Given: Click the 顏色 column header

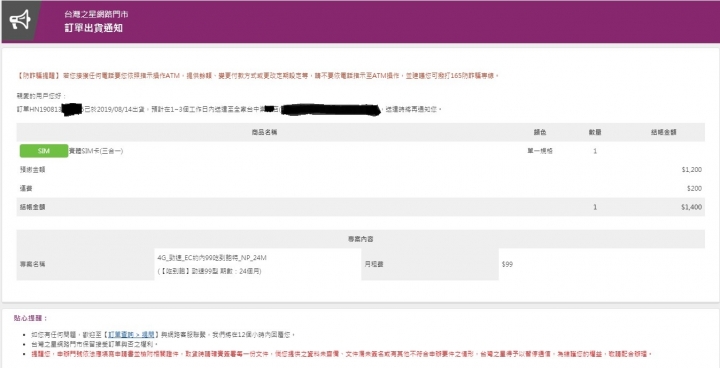Looking at the screenshot, I should pyautogui.click(x=540, y=132).
